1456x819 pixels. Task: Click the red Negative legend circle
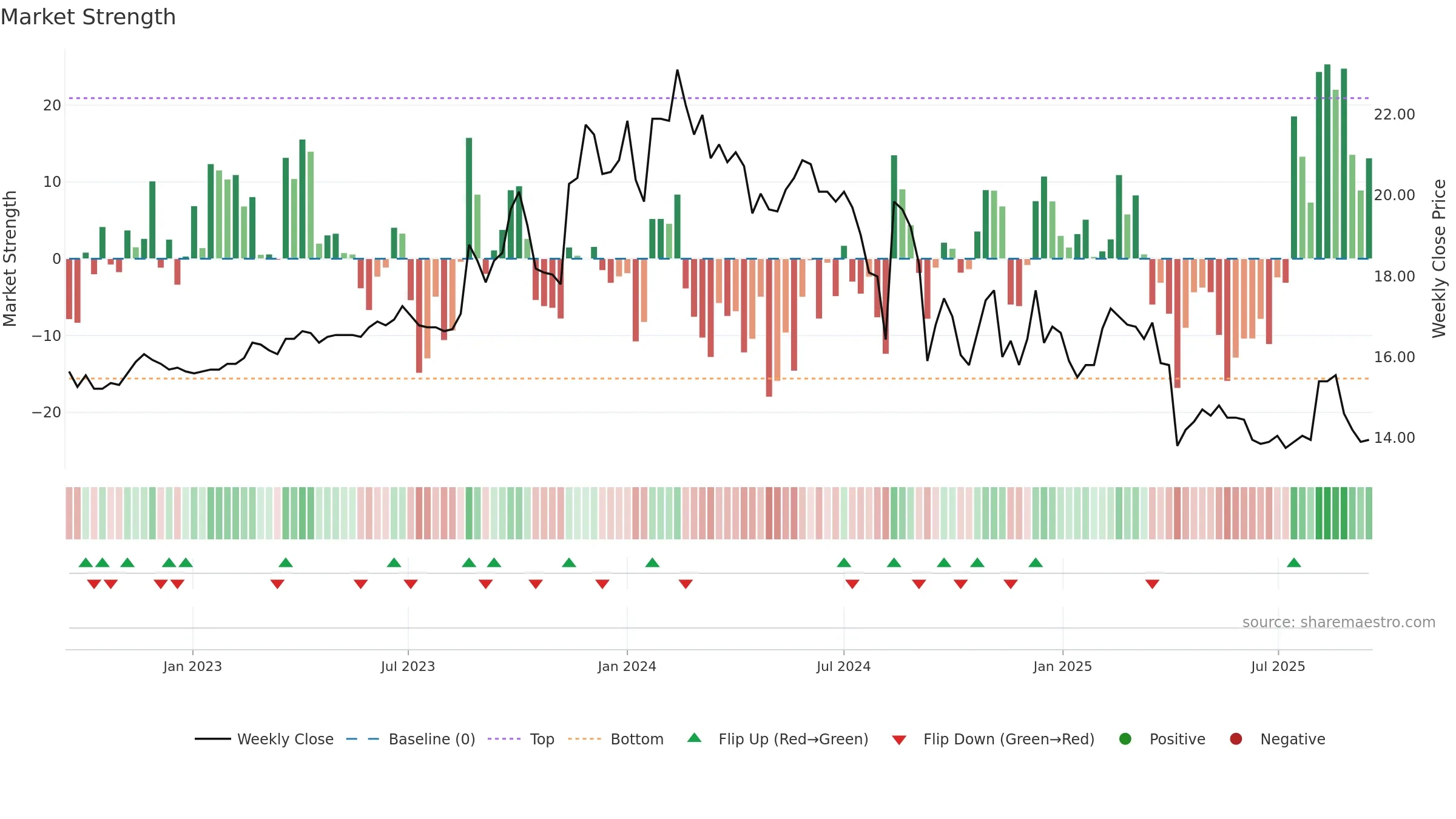coord(1236,739)
